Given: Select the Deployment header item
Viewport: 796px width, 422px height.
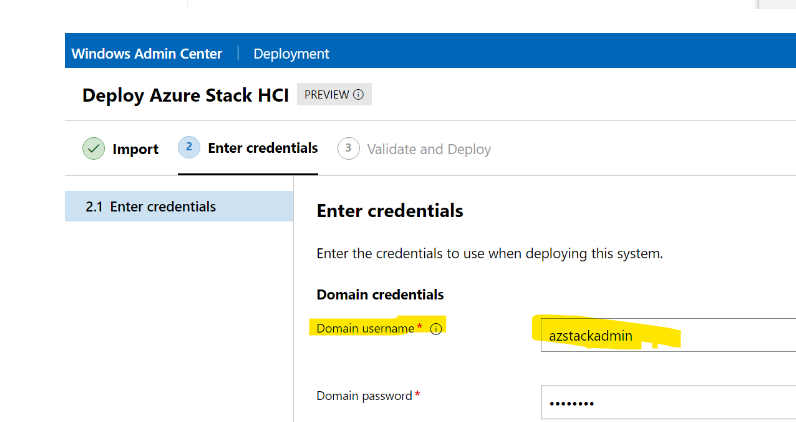Looking at the screenshot, I should click(x=291, y=54).
